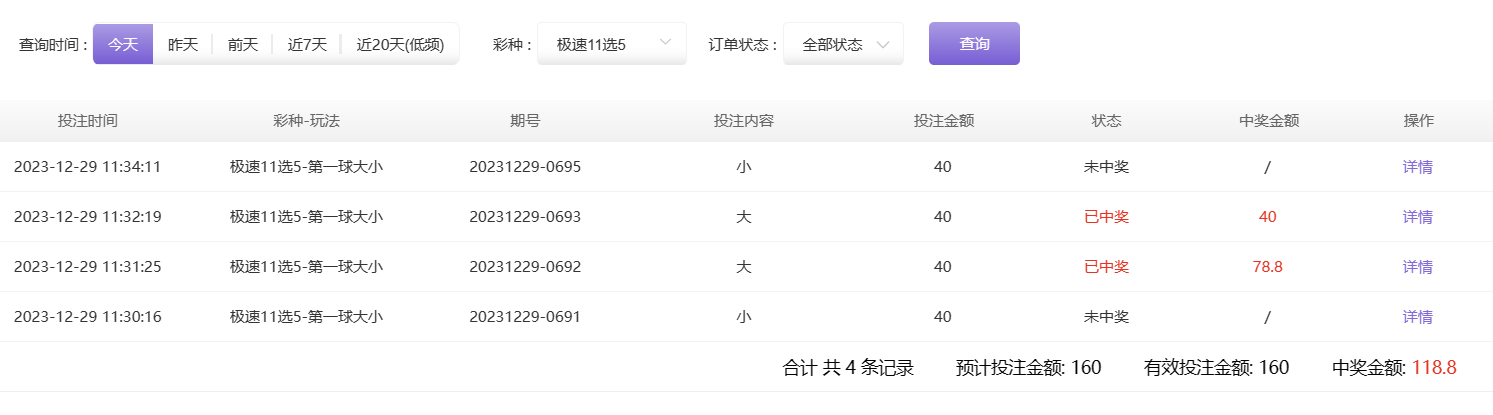The height and width of the screenshot is (415, 1493).
Task: Open the 极速11选5 lottery type dropdown
Action: [612, 44]
